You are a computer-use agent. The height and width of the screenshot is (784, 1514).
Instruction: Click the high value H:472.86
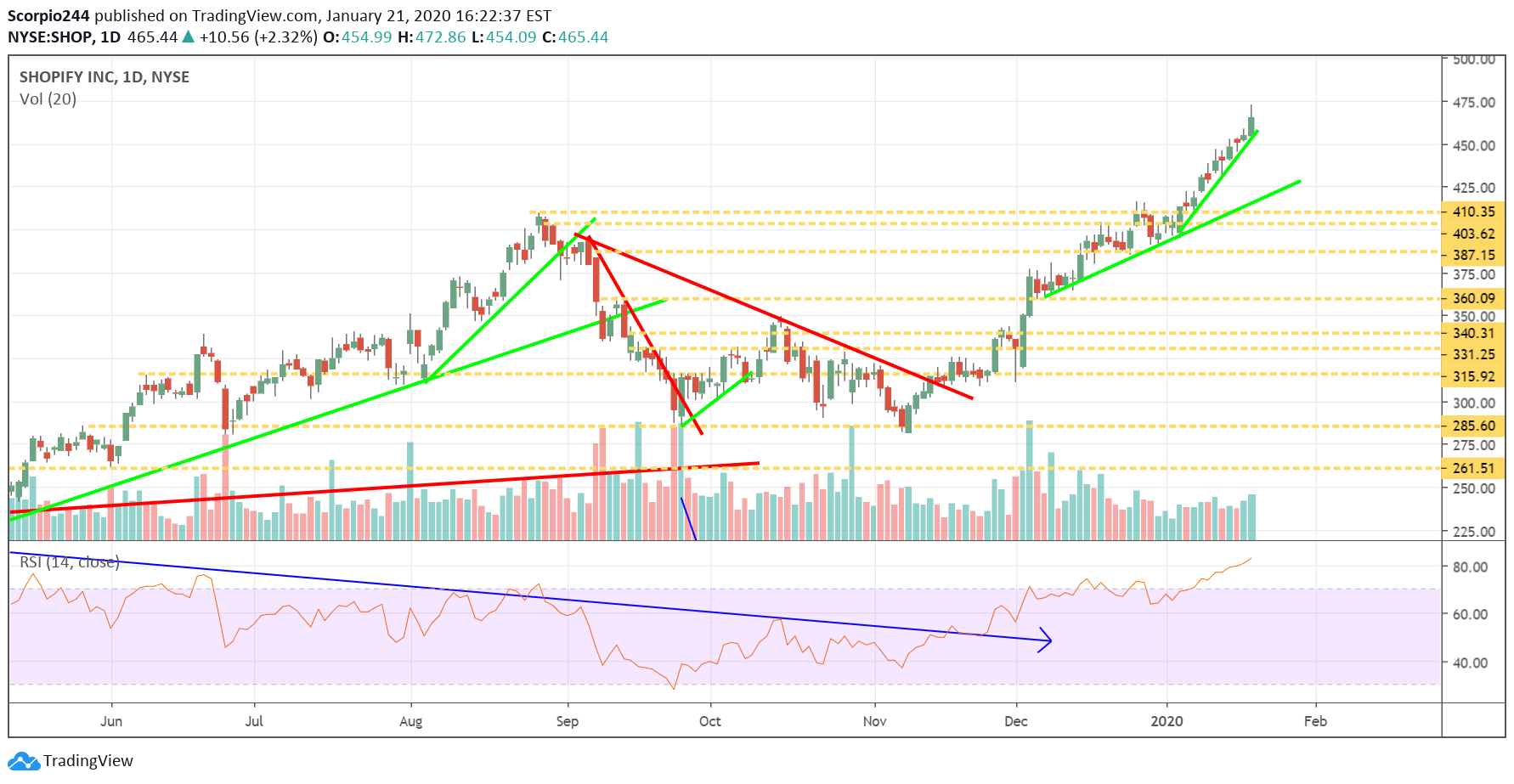(x=432, y=37)
